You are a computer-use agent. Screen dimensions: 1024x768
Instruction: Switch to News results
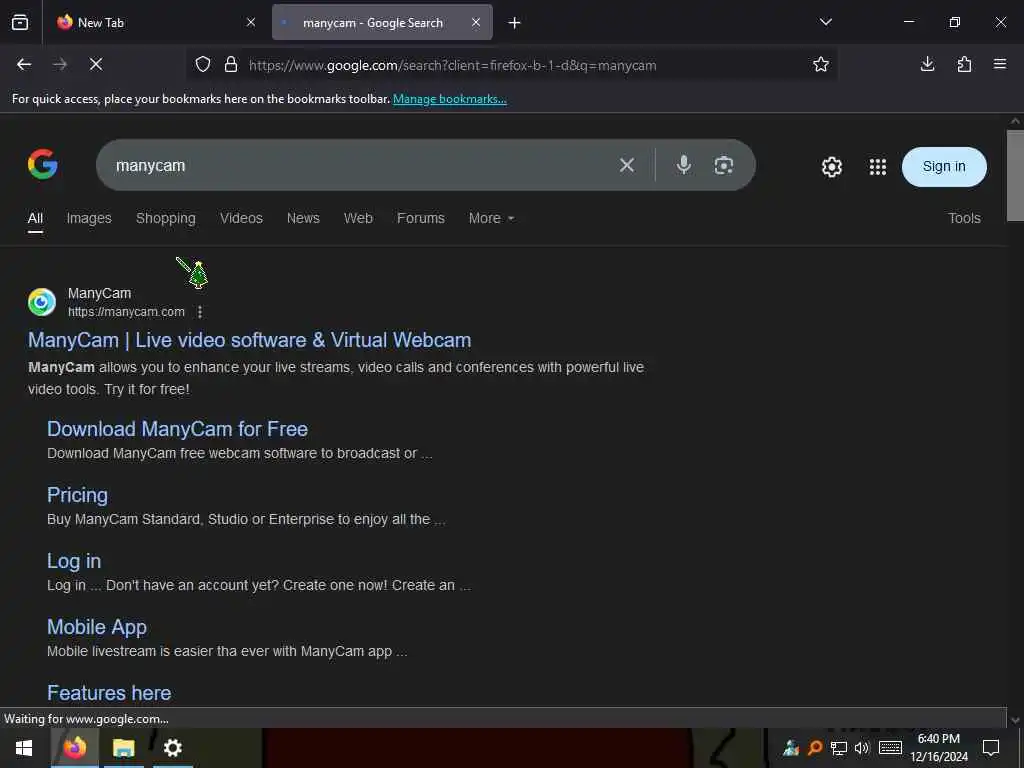pyautogui.click(x=303, y=218)
